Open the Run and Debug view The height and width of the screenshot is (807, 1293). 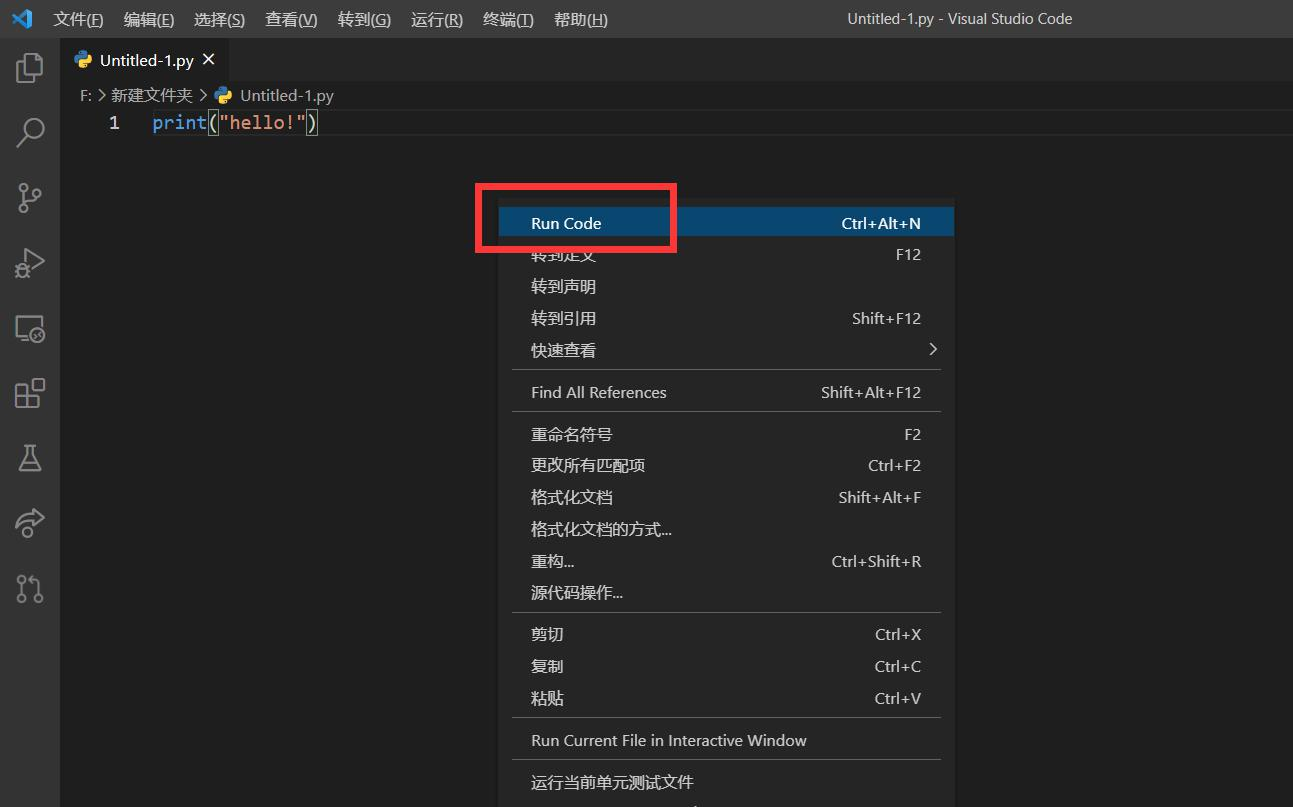tap(29, 262)
